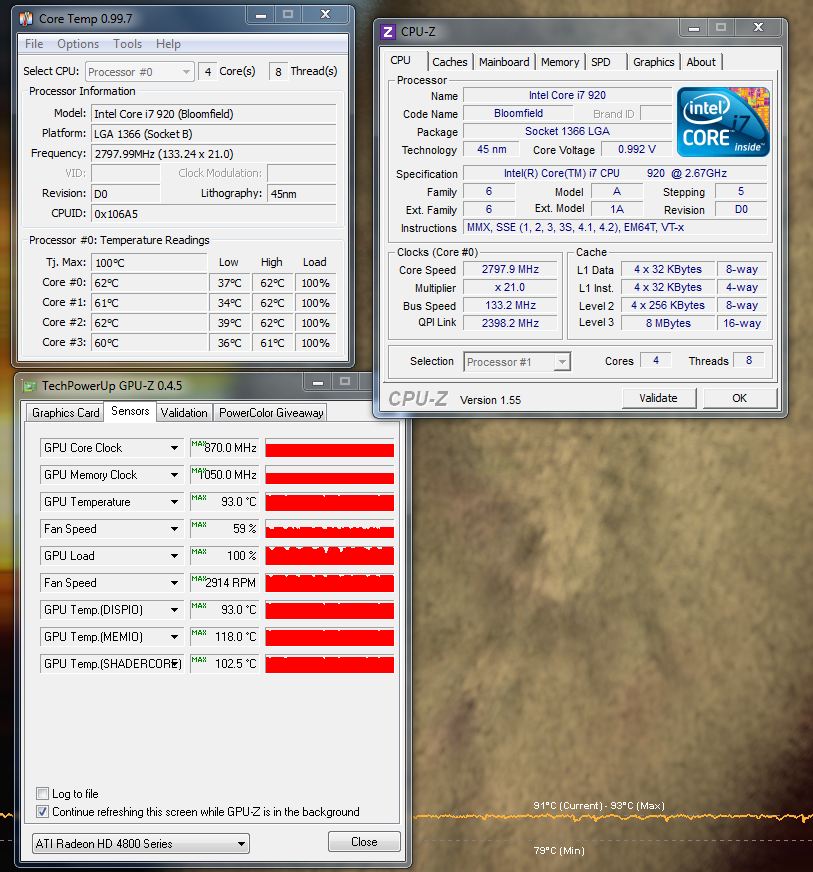Select the CPU tab in CPU-Z

tap(400, 60)
